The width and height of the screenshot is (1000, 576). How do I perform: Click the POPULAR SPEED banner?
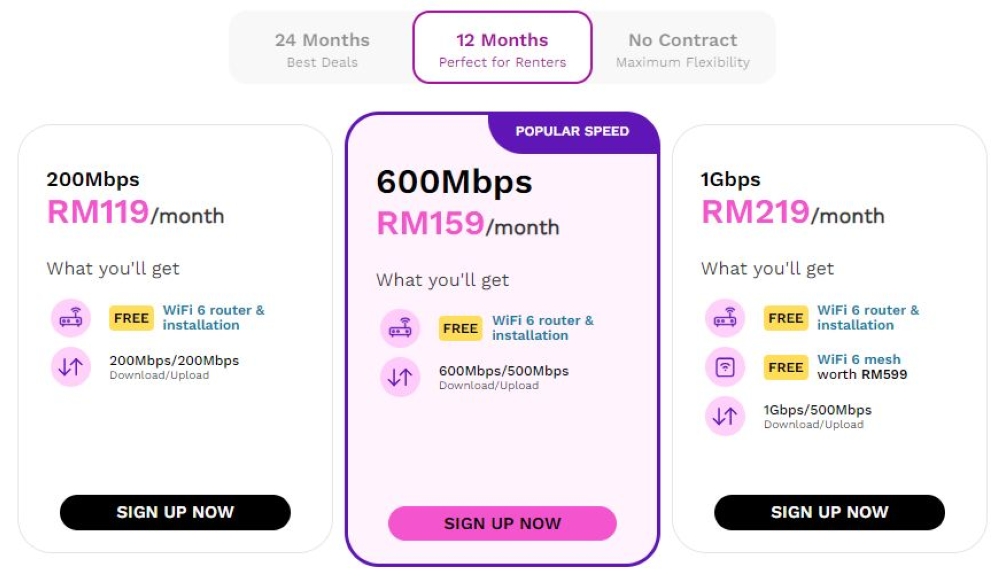coord(573,132)
